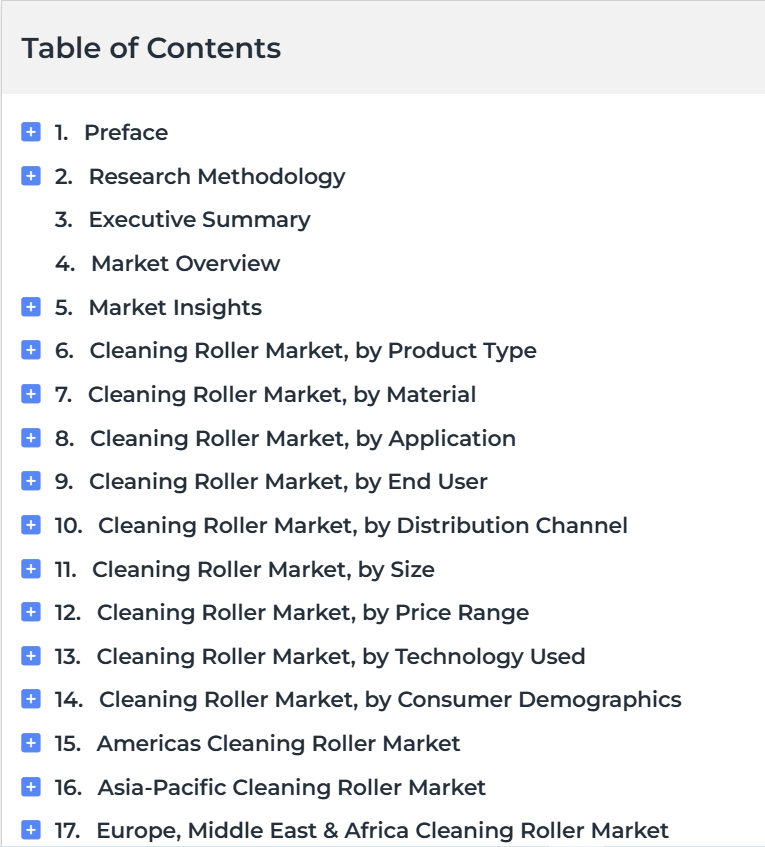Expand the by Product Type plus icon
This screenshot has width=765, height=847.
click(31, 350)
